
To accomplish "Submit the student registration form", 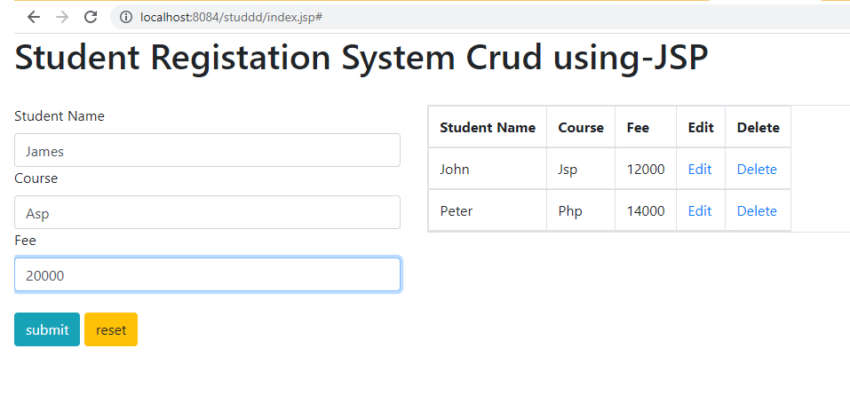I will 47,329.
